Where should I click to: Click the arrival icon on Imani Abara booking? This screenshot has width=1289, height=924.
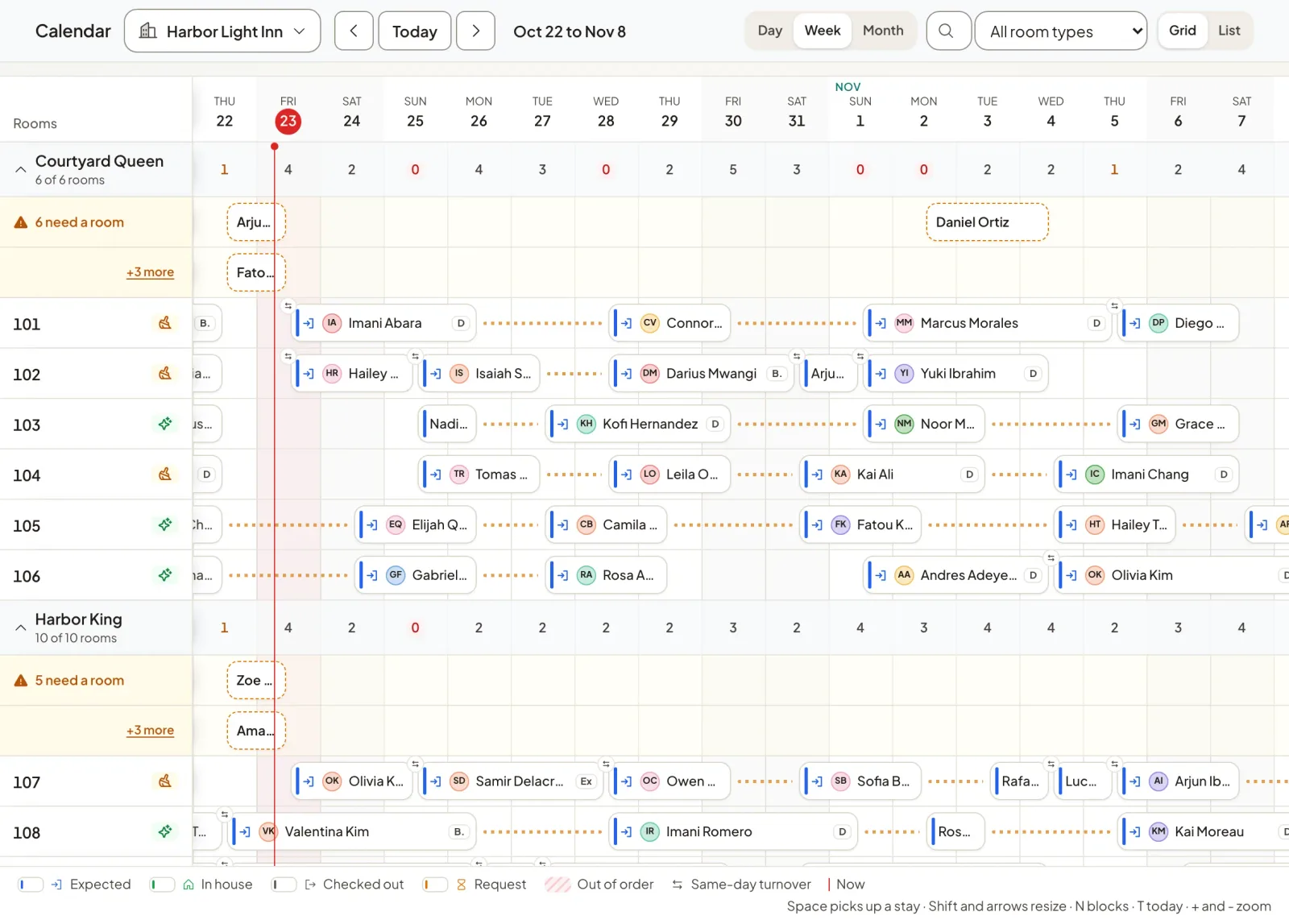pos(309,323)
